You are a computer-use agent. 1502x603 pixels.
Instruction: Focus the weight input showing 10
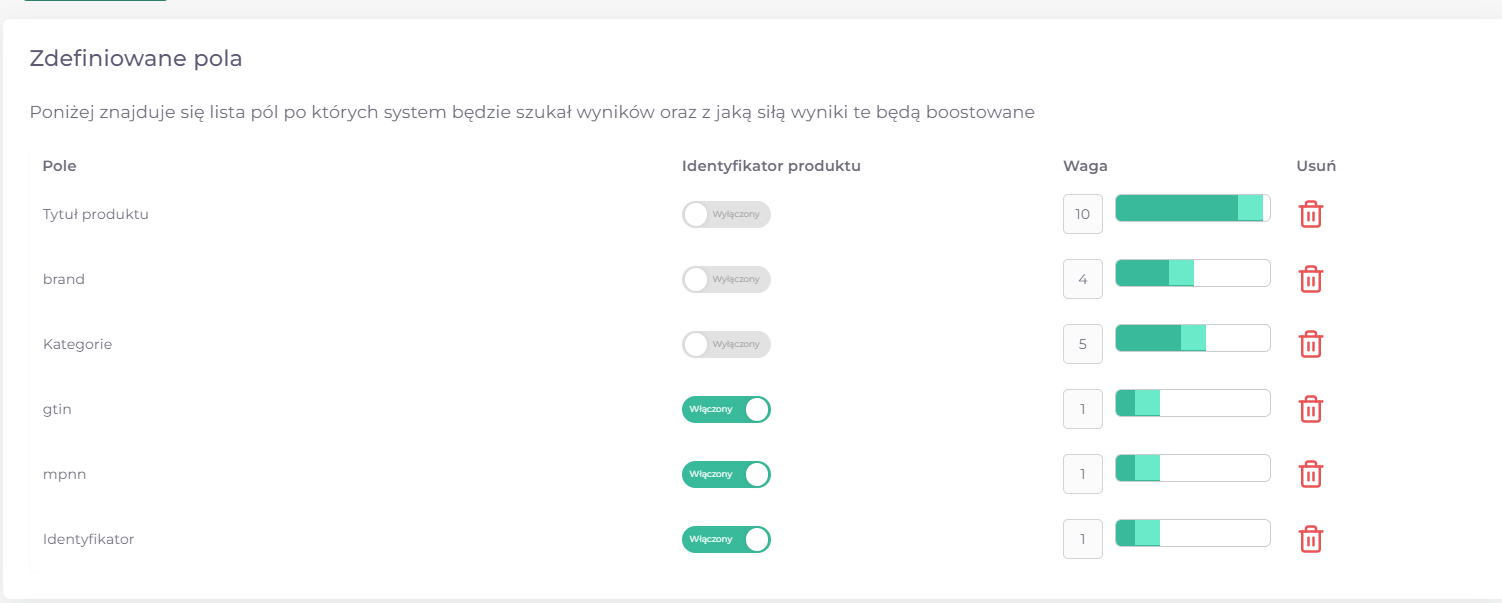coord(1083,214)
